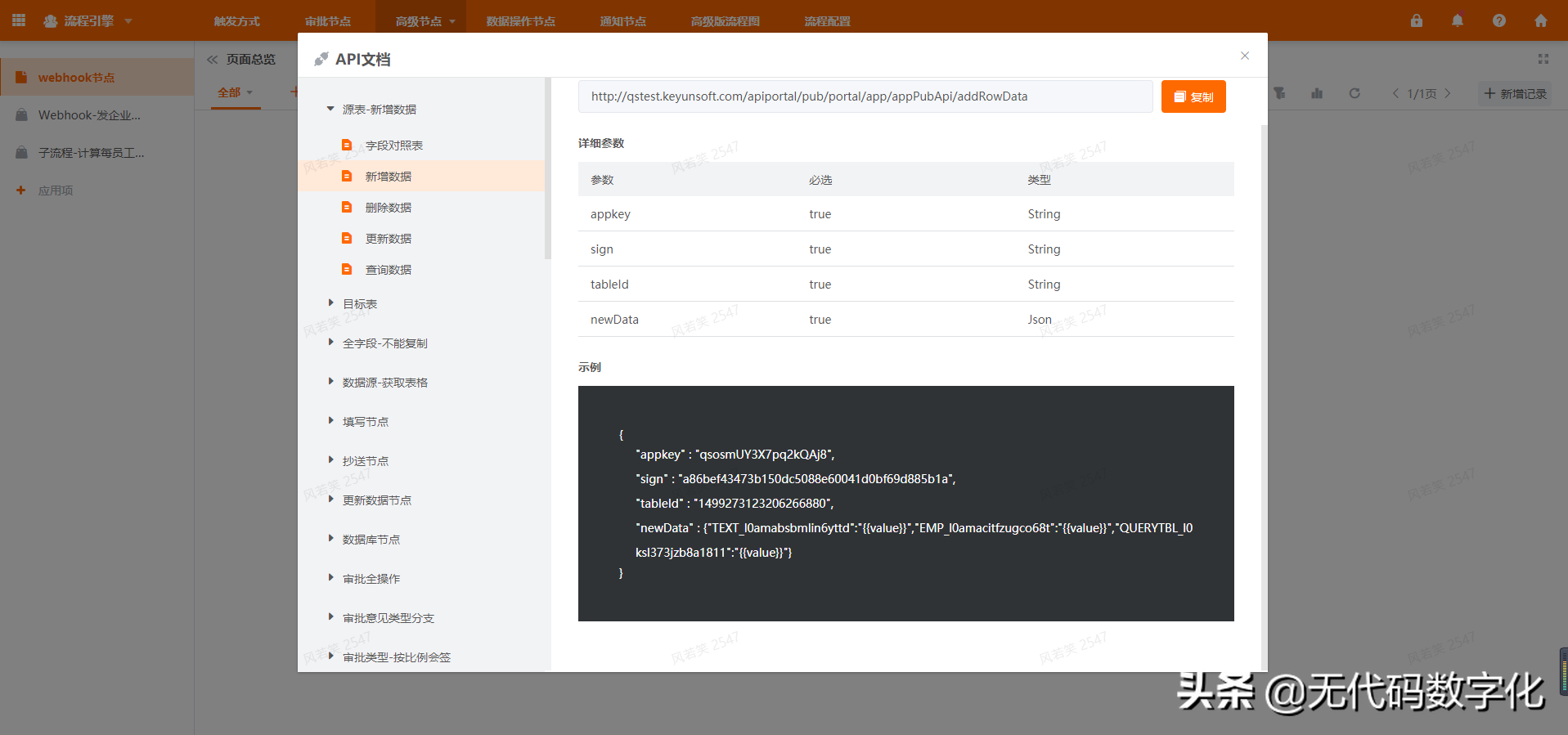Click the appkey parameter cell
1568x735 pixels.
pos(610,214)
